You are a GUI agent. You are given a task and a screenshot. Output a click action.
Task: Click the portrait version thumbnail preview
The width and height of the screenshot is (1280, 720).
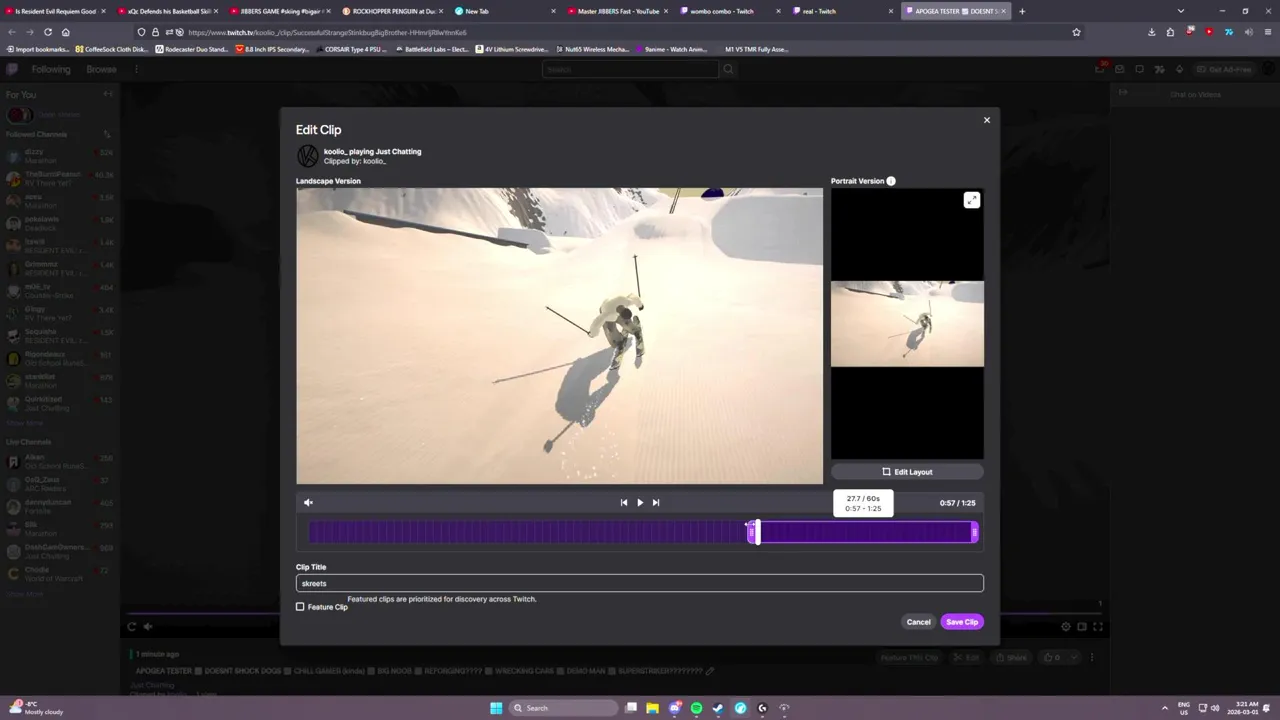[907, 324]
